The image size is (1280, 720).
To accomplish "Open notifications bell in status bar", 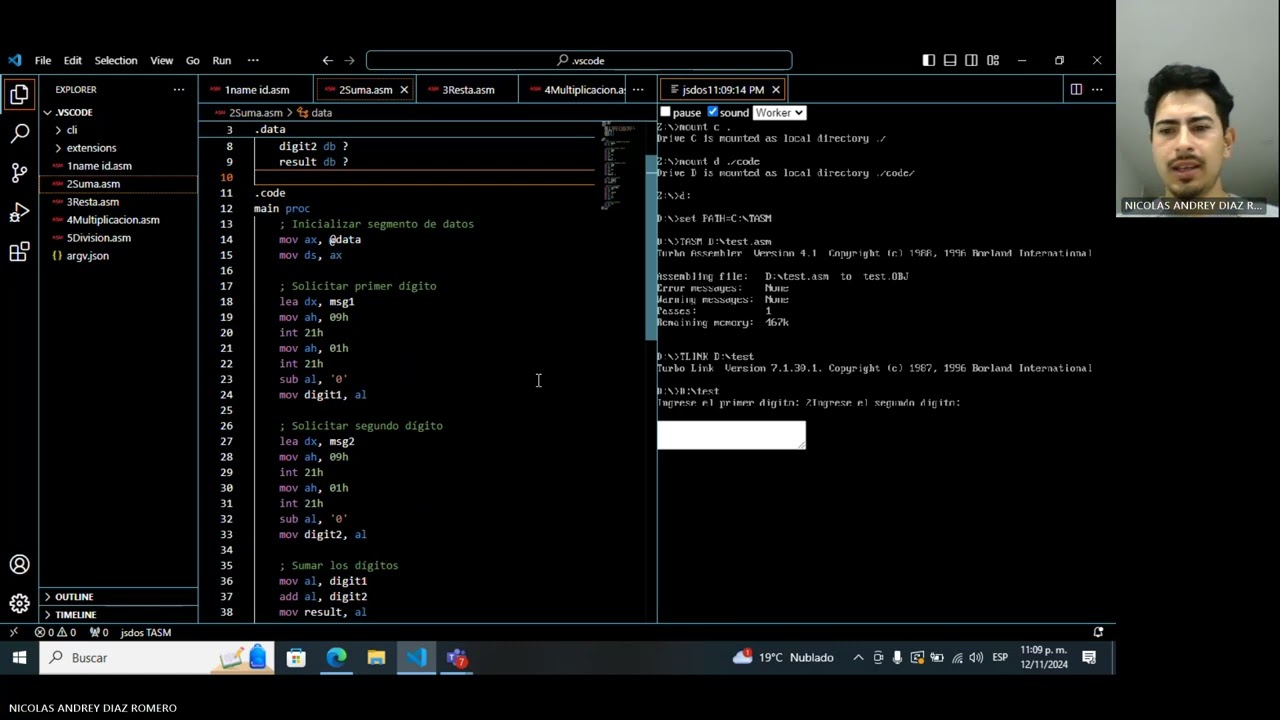I will coord(1098,632).
